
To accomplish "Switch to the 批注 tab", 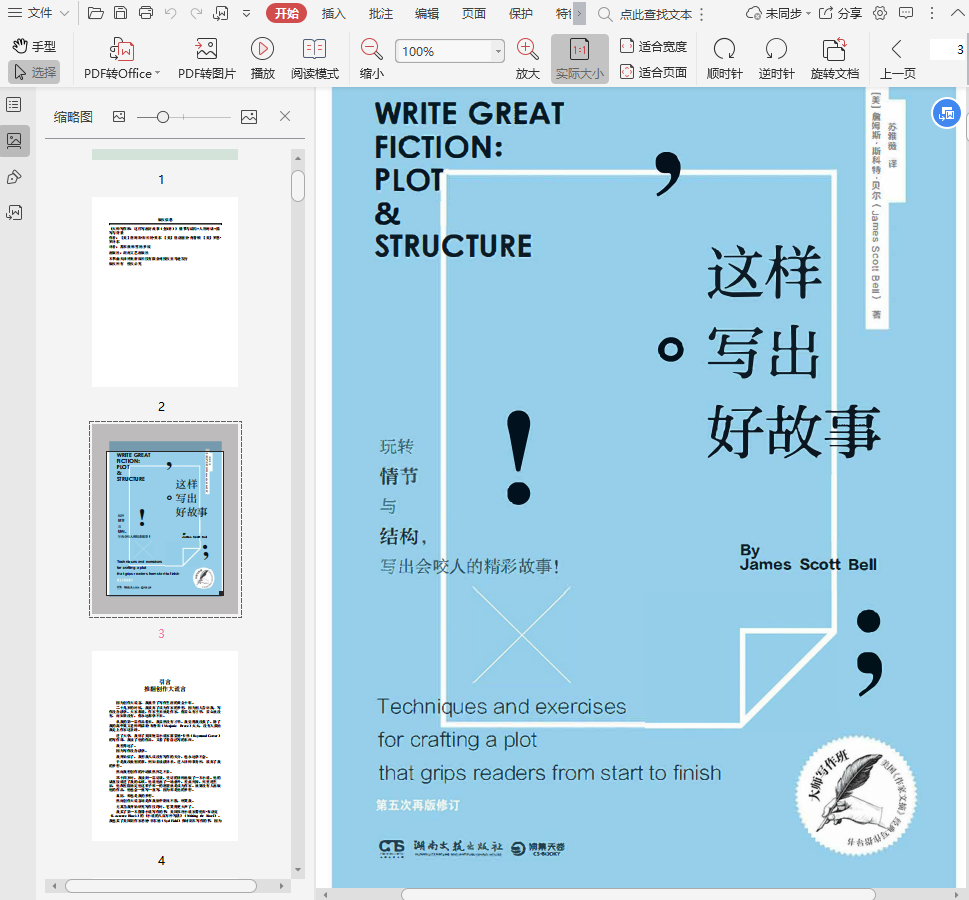I will pos(381,13).
